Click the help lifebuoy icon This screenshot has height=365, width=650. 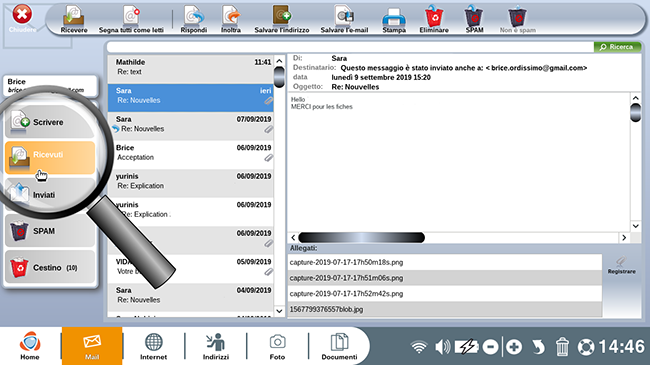click(x=586, y=347)
